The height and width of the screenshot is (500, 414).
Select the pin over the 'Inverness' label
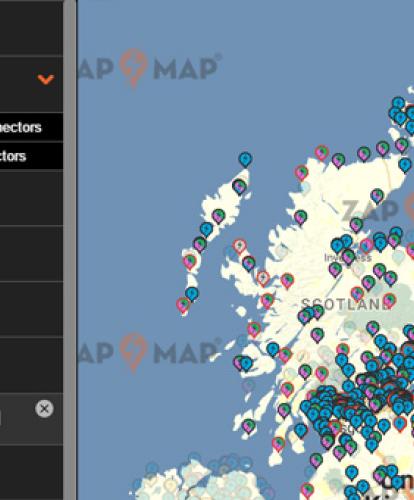click(x=348, y=257)
